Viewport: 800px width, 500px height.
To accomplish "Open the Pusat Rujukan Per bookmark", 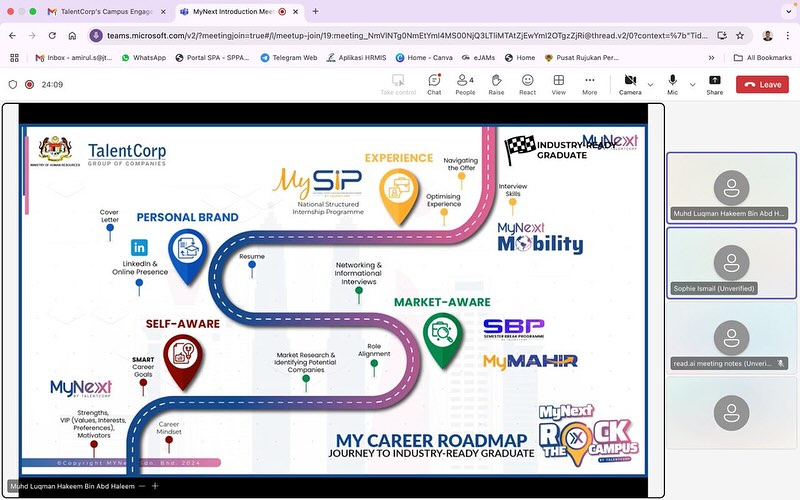I will [x=582, y=58].
